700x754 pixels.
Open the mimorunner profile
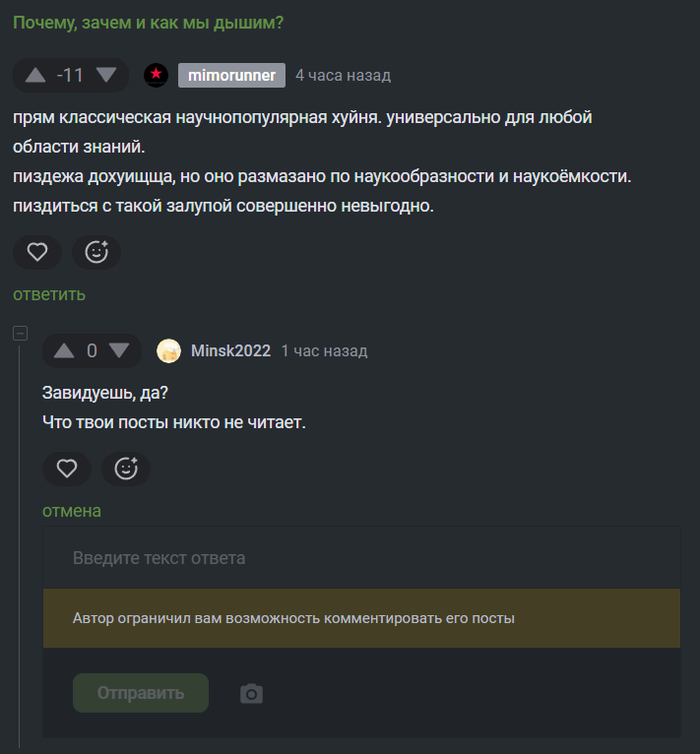click(232, 75)
